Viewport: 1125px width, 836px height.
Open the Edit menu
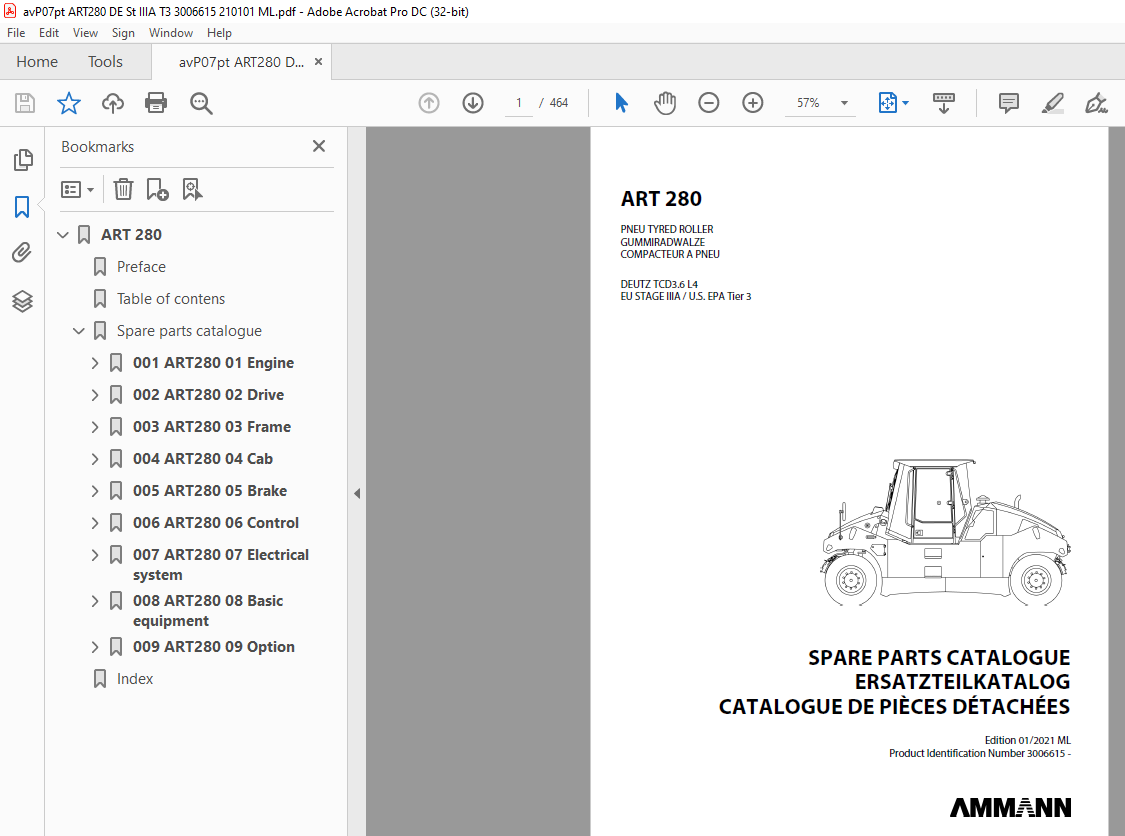49,33
